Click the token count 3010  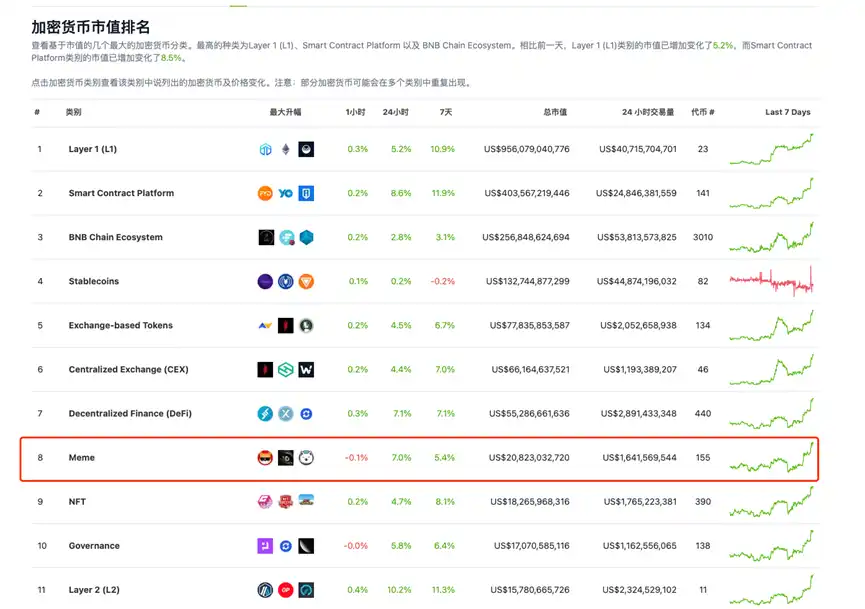click(x=703, y=237)
